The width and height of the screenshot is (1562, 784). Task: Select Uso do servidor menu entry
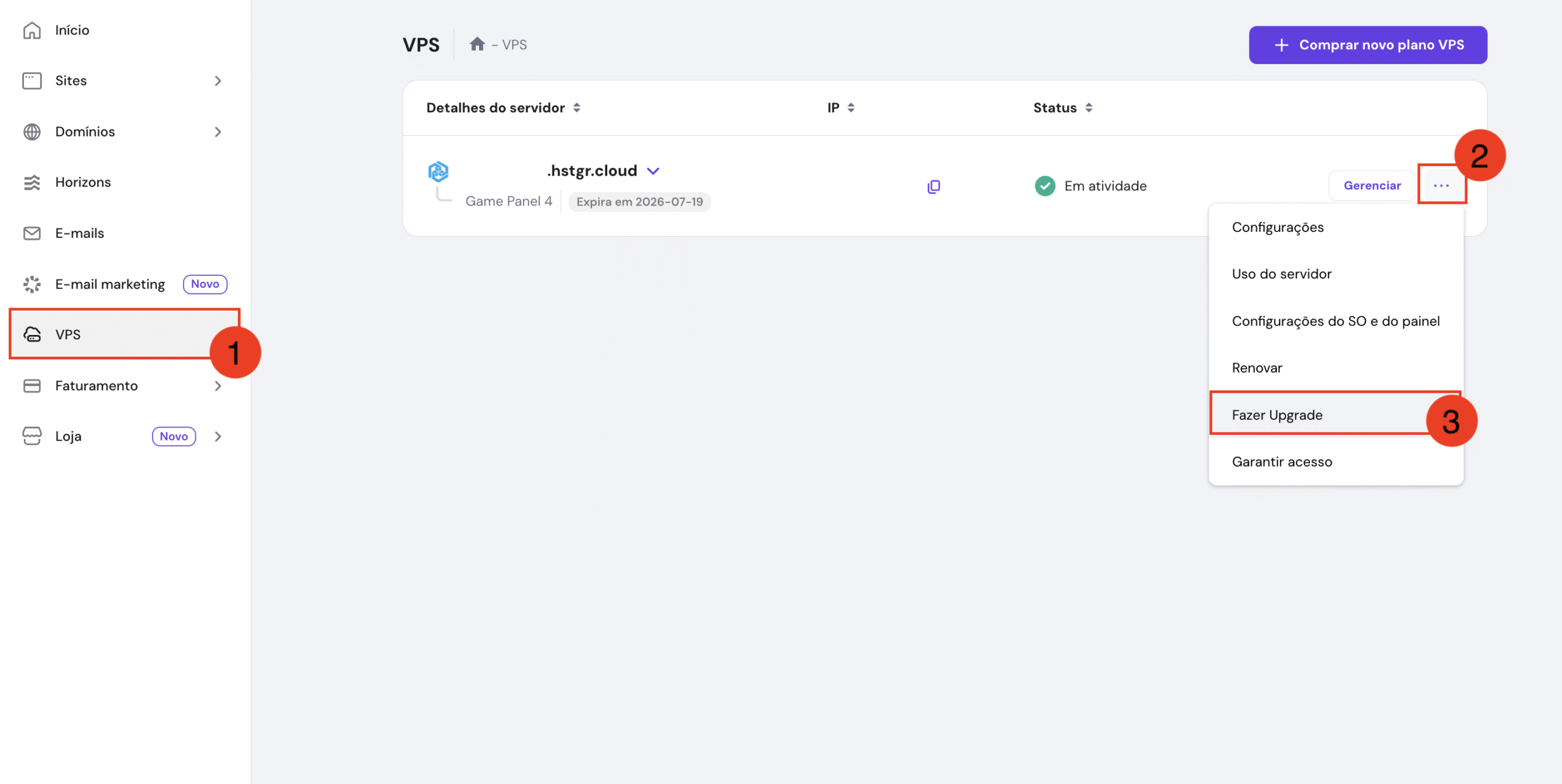click(1281, 274)
